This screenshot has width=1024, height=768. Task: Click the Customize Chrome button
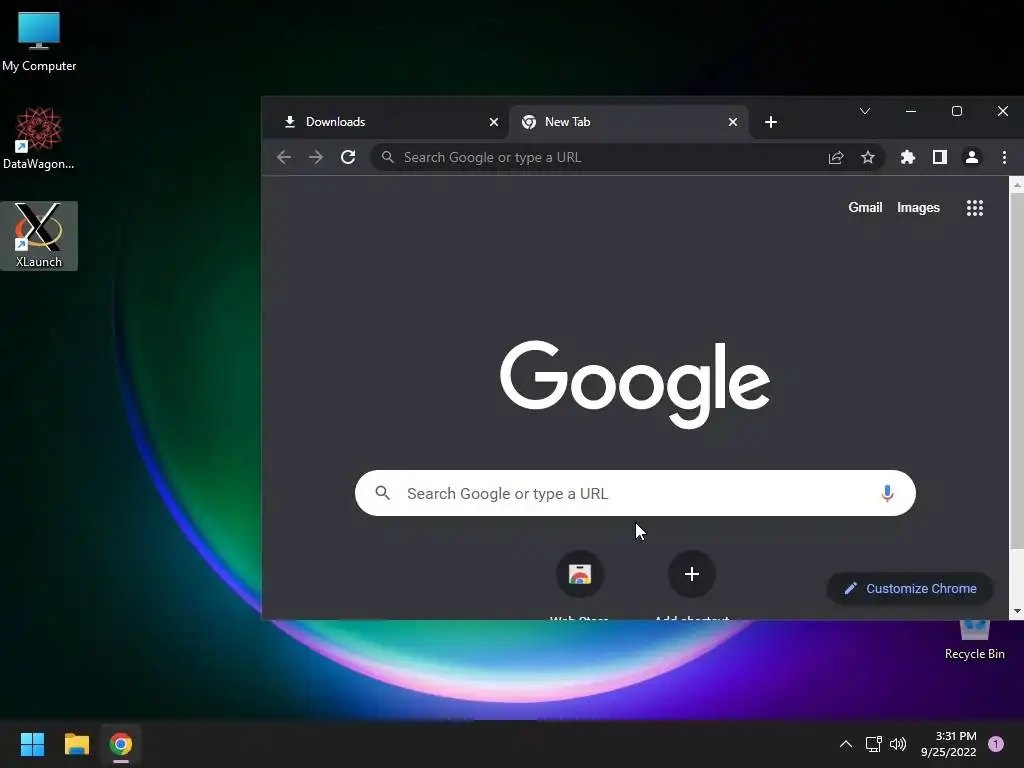tap(910, 588)
